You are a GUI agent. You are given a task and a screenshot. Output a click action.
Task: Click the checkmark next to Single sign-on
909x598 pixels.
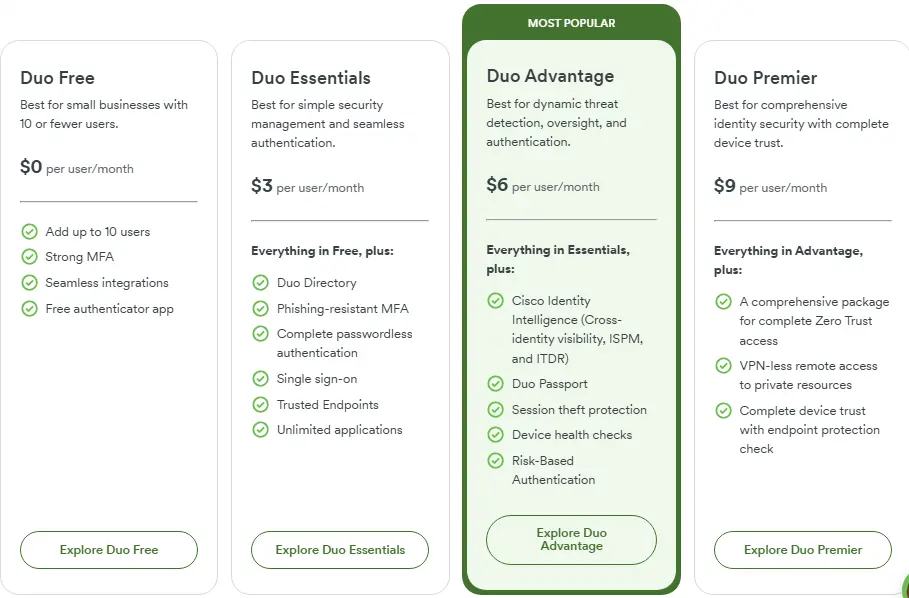coord(261,379)
